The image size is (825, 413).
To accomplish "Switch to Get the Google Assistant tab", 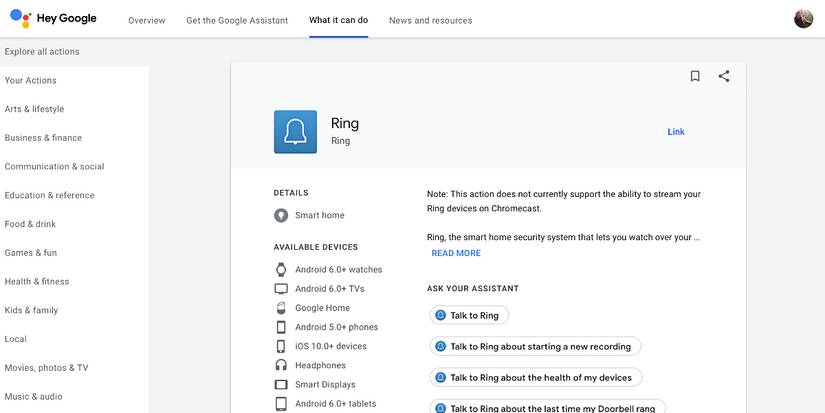I will [x=237, y=20].
